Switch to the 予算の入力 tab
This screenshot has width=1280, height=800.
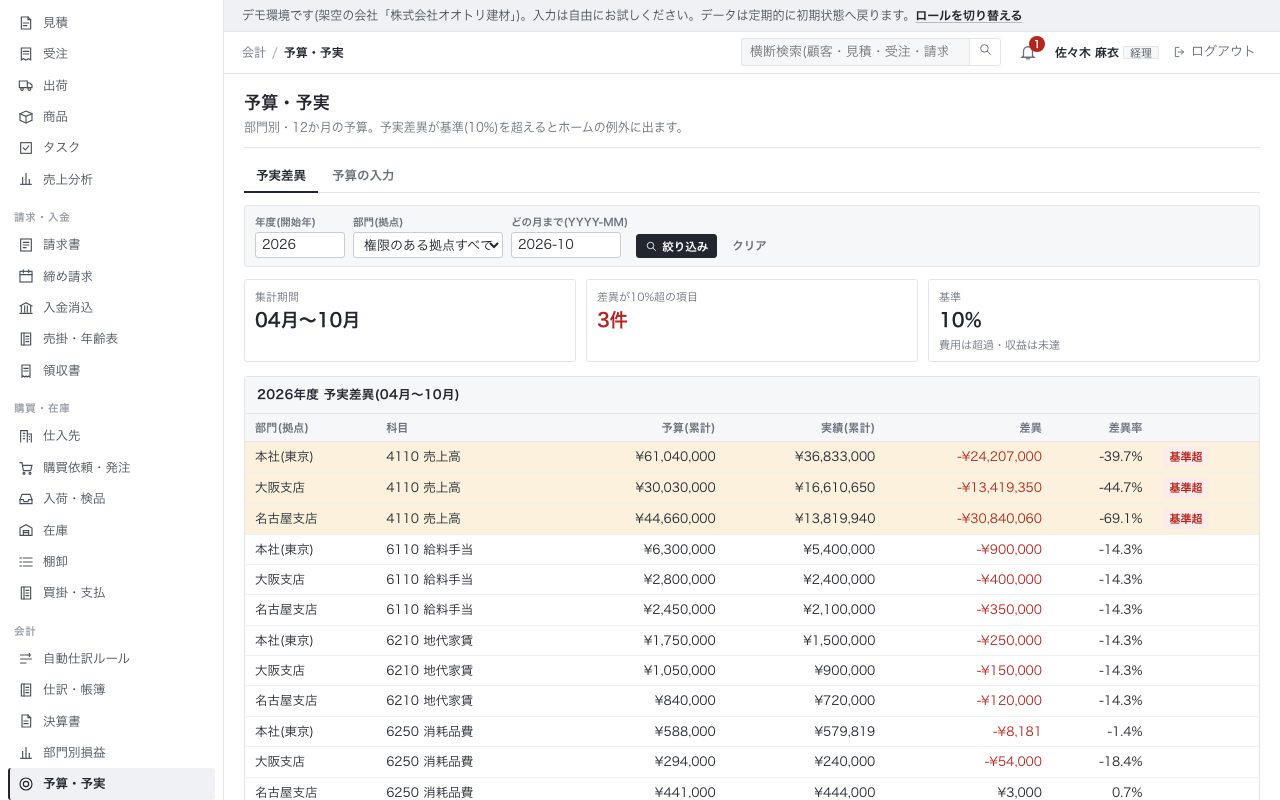pos(363,176)
